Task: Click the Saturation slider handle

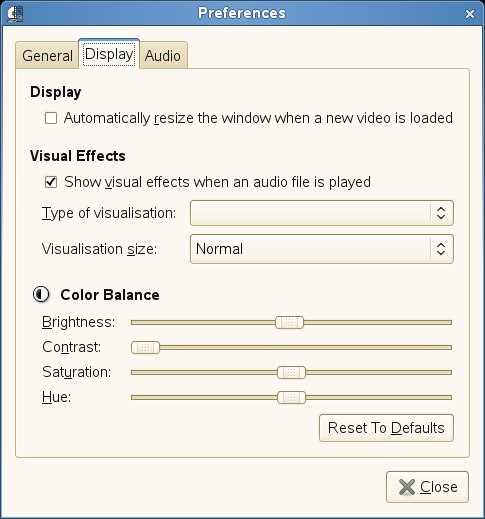Action: pos(291,372)
